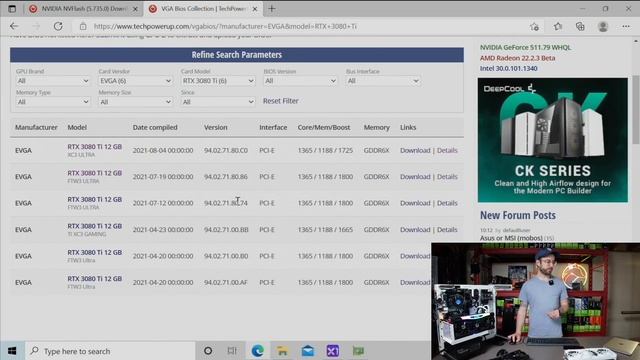Expand the BIOS Version dropdown
This screenshot has width=640, height=360.
300,81
